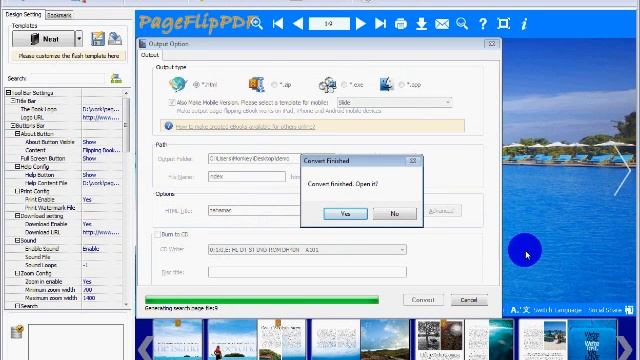Open the search magnifier in toolbar
This screenshot has height=360, width=640.
click(x=462, y=24)
